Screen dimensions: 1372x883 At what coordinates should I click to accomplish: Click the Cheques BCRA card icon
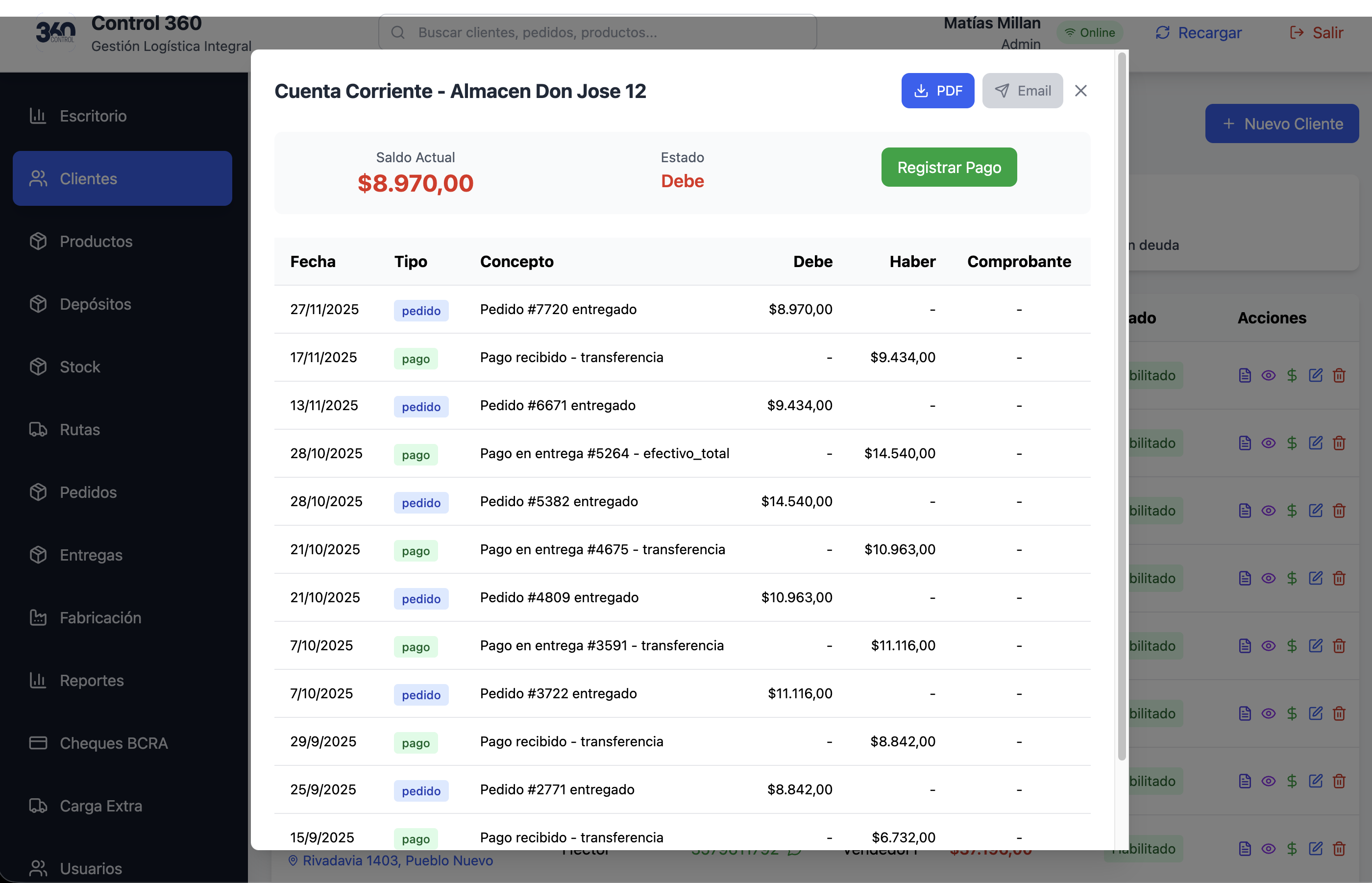pos(38,743)
